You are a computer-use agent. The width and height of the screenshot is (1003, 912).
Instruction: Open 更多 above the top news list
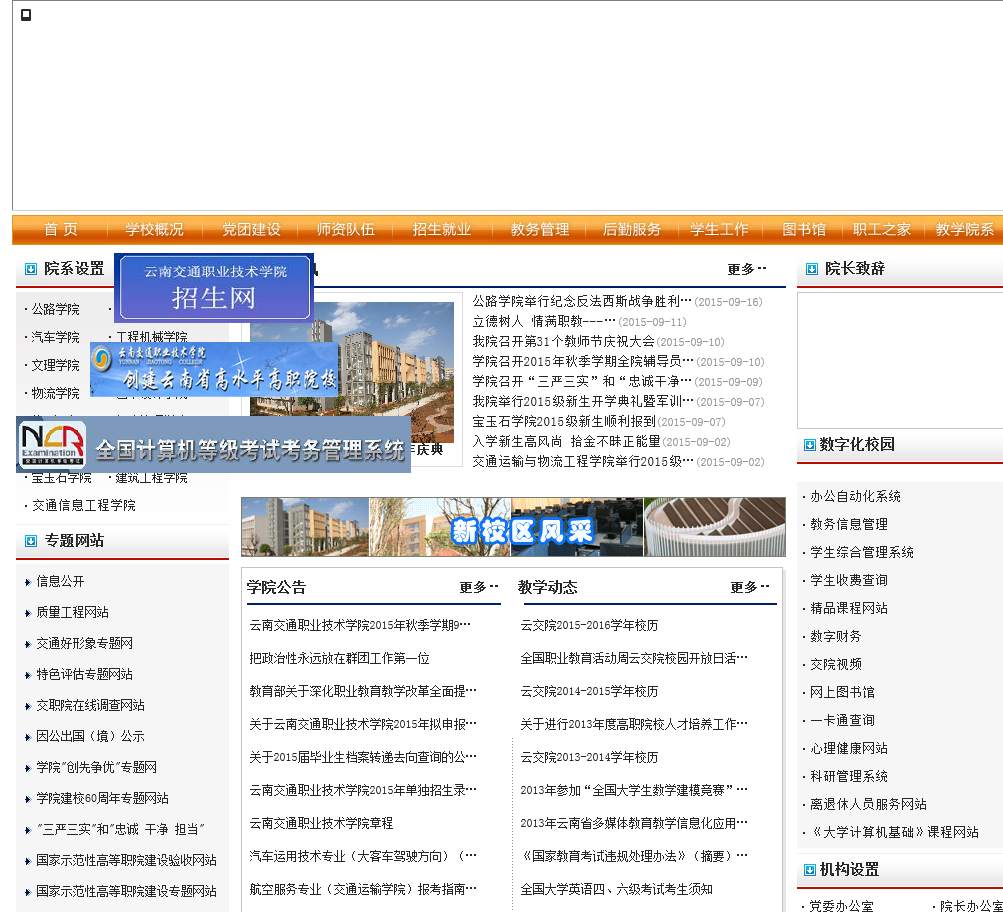coord(747,269)
